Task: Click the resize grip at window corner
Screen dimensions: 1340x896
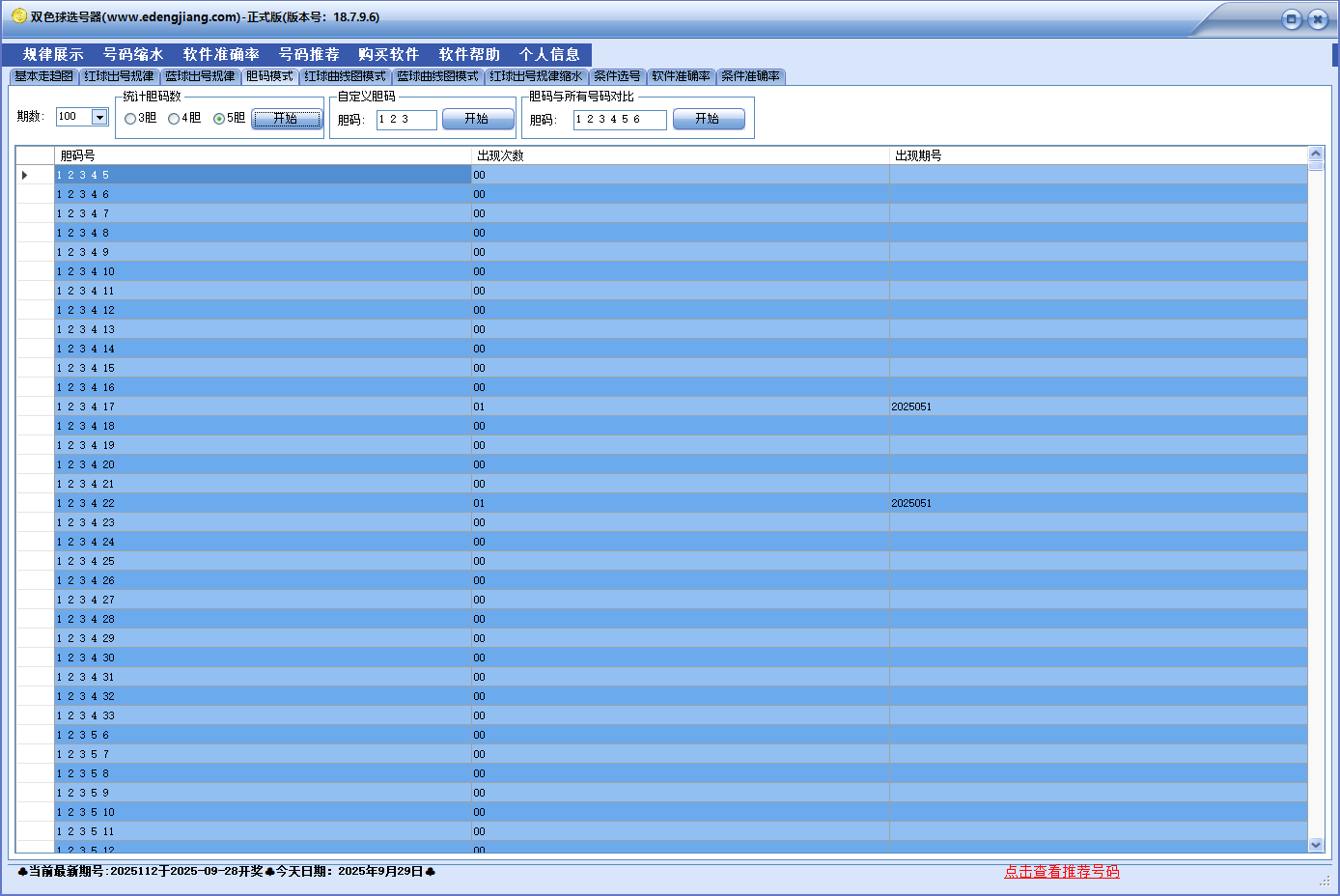Action: coord(1325,881)
